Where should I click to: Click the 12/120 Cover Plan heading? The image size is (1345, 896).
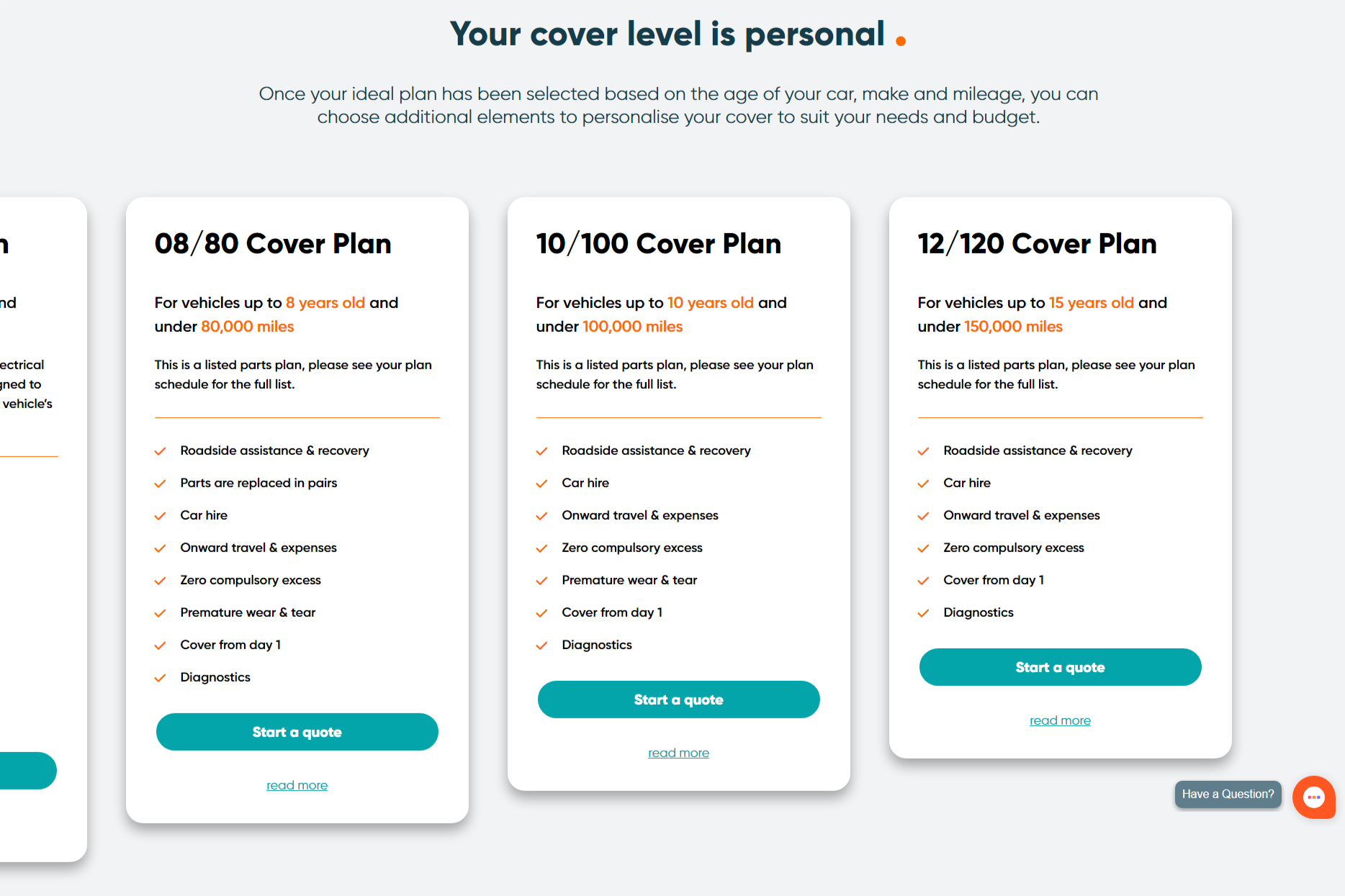[1037, 244]
